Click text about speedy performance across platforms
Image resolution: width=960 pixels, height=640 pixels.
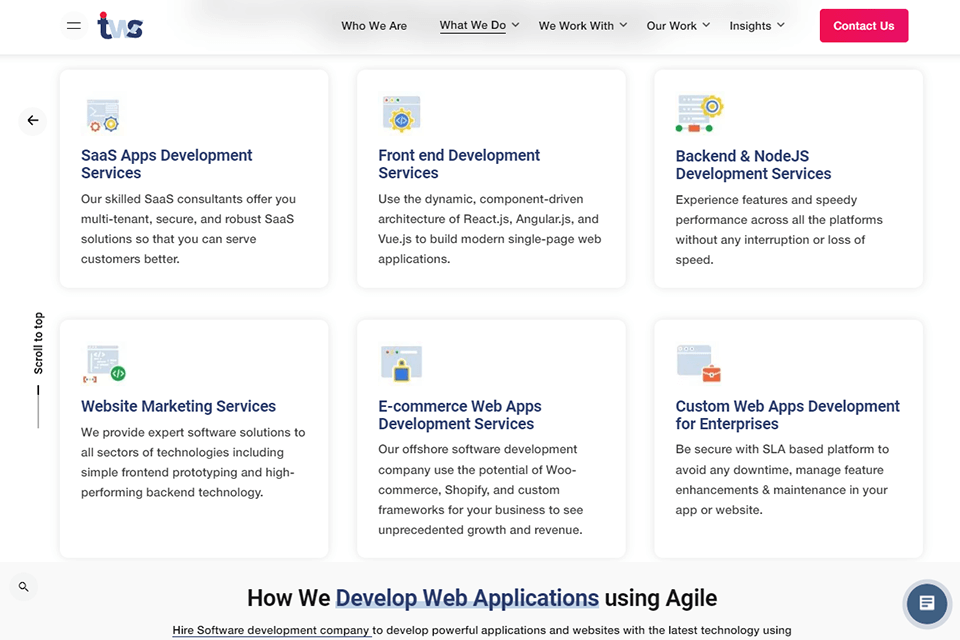pos(779,230)
